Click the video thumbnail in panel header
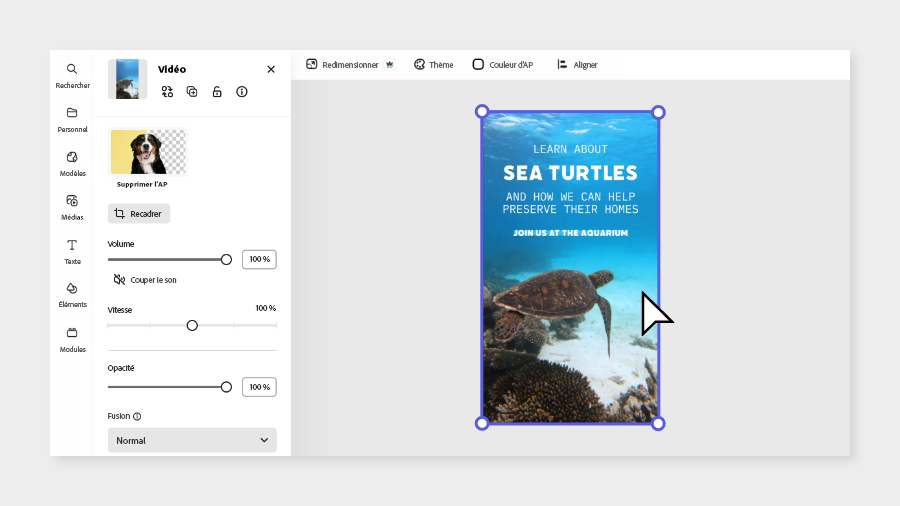The width and height of the screenshot is (900, 506). tap(127, 79)
